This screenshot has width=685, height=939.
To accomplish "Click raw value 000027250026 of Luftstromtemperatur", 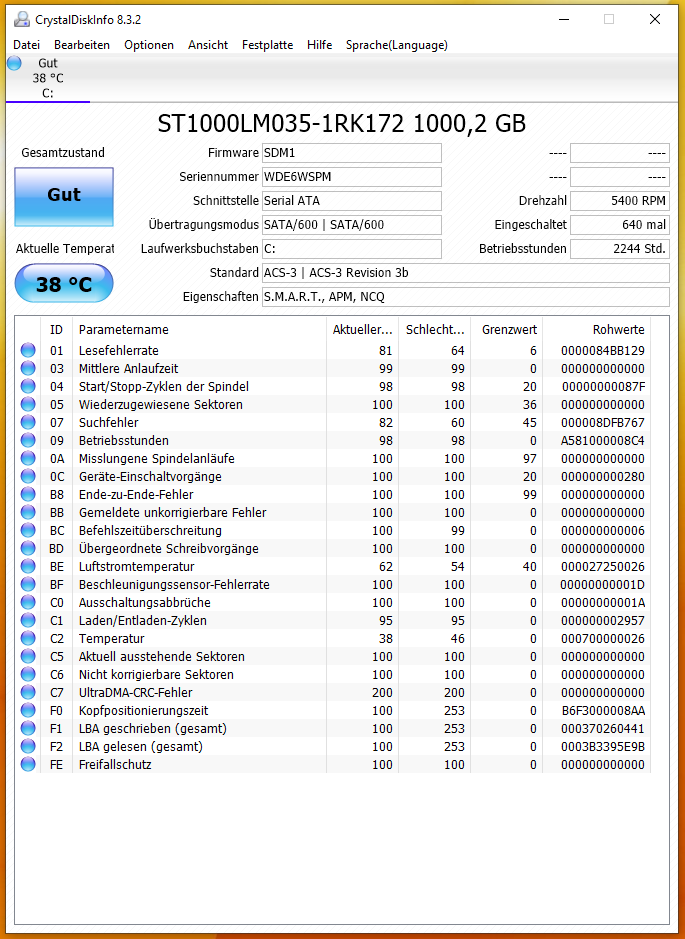I will (x=602, y=566).
